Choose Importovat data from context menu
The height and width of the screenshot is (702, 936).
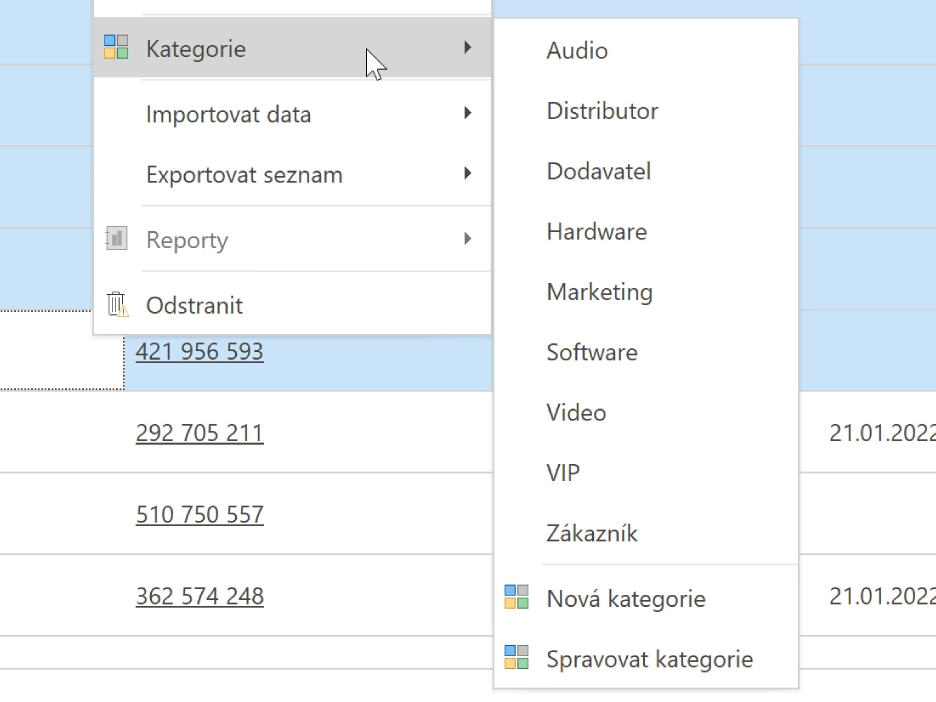292,113
